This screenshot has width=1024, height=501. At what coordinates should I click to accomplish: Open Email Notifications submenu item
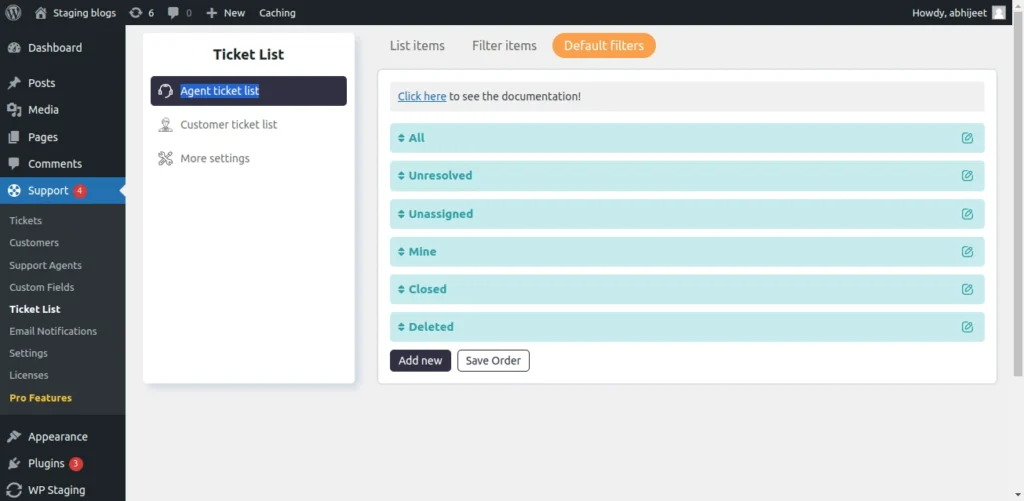[x=53, y=331]
